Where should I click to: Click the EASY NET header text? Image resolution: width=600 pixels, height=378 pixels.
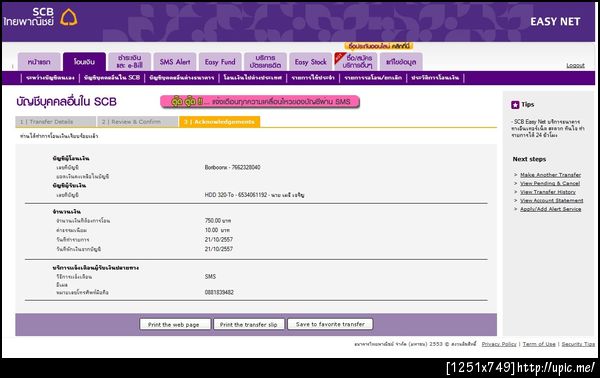click(x=555, y=22)
